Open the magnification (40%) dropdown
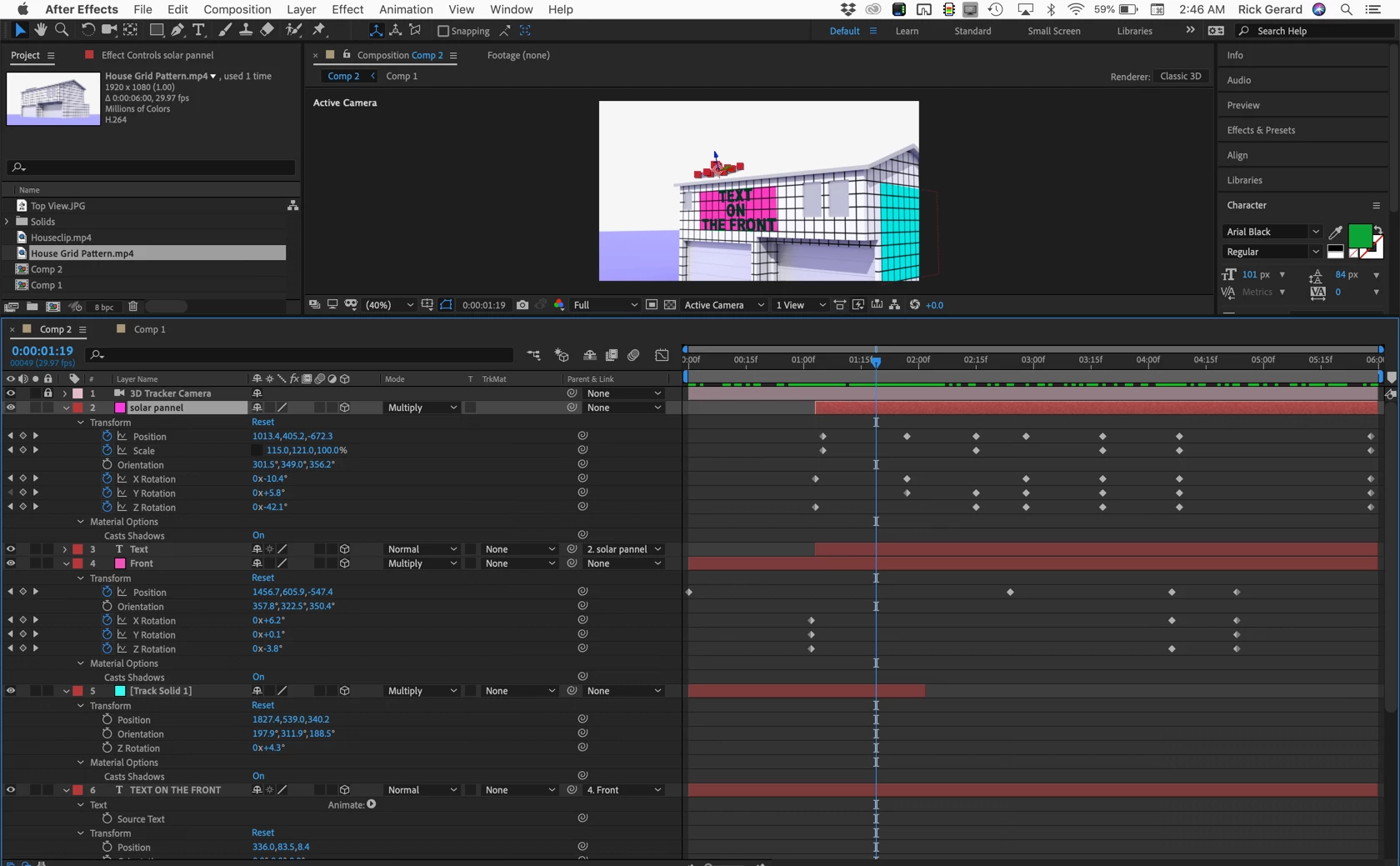This screenshot has height=866, width=1400. 389,305
